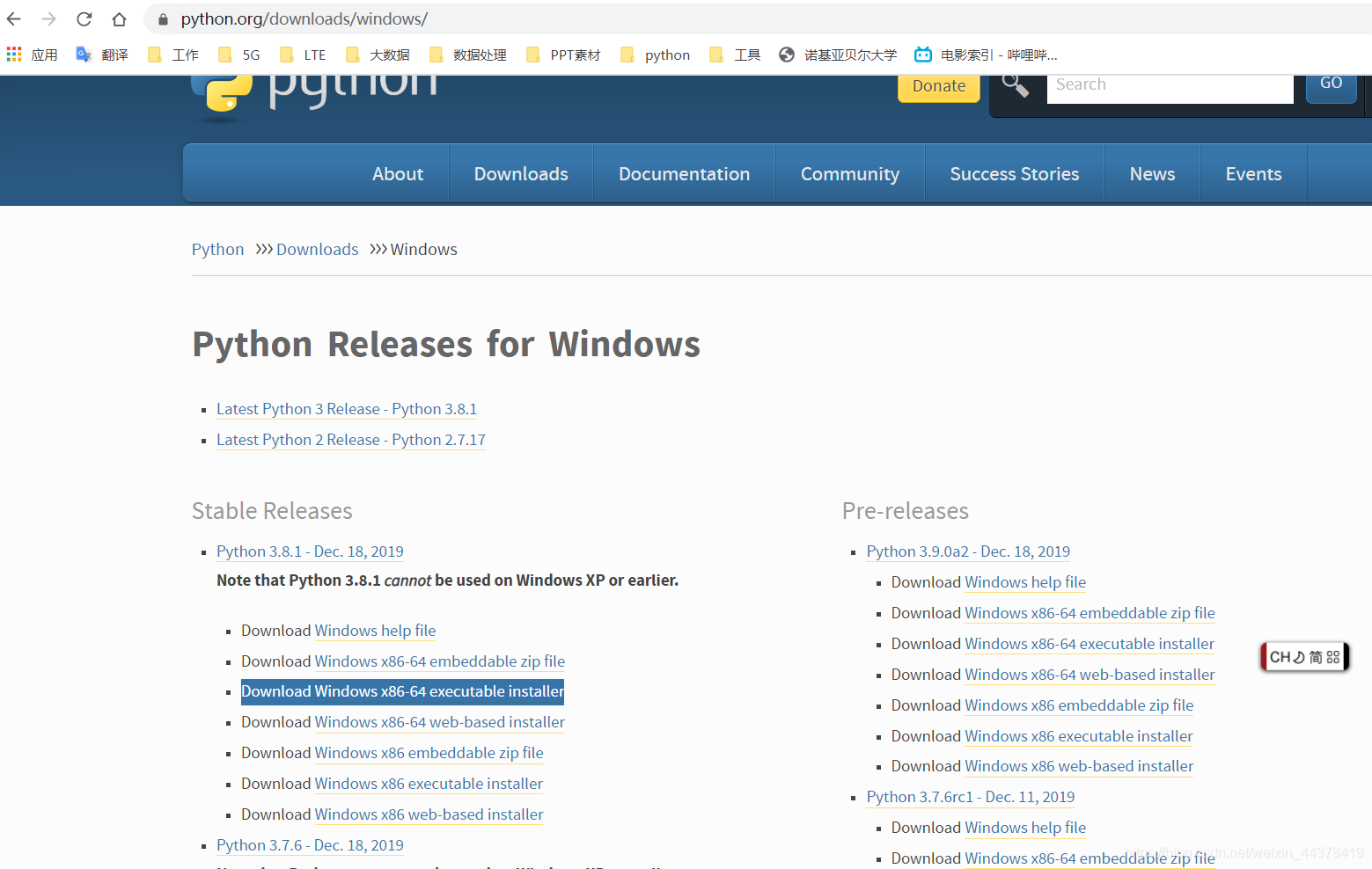Open Latest Python 2 Release - Python 2.7.17

[x=351, y=440]
